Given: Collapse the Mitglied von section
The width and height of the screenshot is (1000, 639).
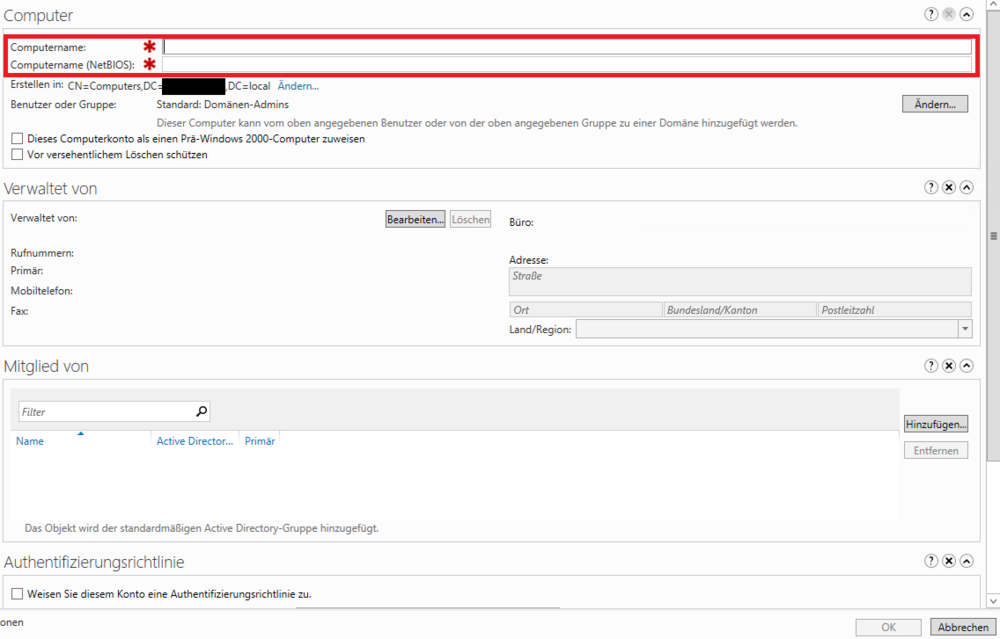Looking at the screenshot, I should [966, 366].
